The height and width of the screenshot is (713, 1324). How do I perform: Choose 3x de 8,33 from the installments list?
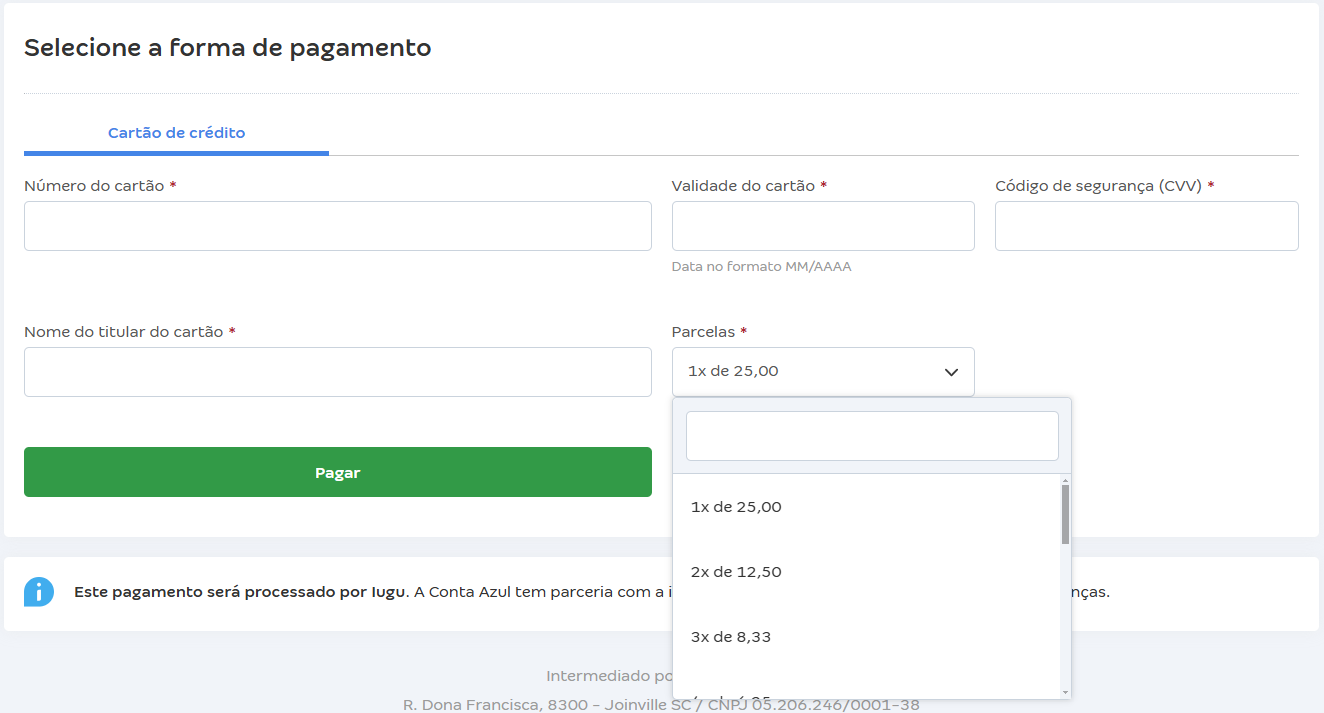pyautogui.click(x=730, y=636)
